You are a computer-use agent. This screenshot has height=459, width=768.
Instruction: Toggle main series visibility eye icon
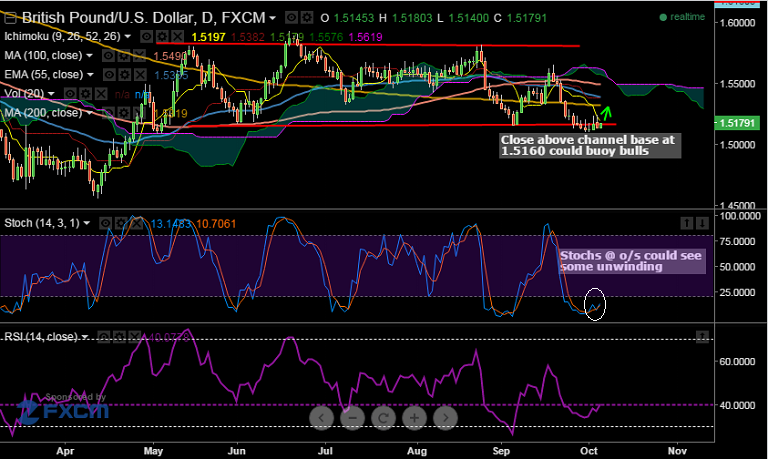tap(291, 18)
